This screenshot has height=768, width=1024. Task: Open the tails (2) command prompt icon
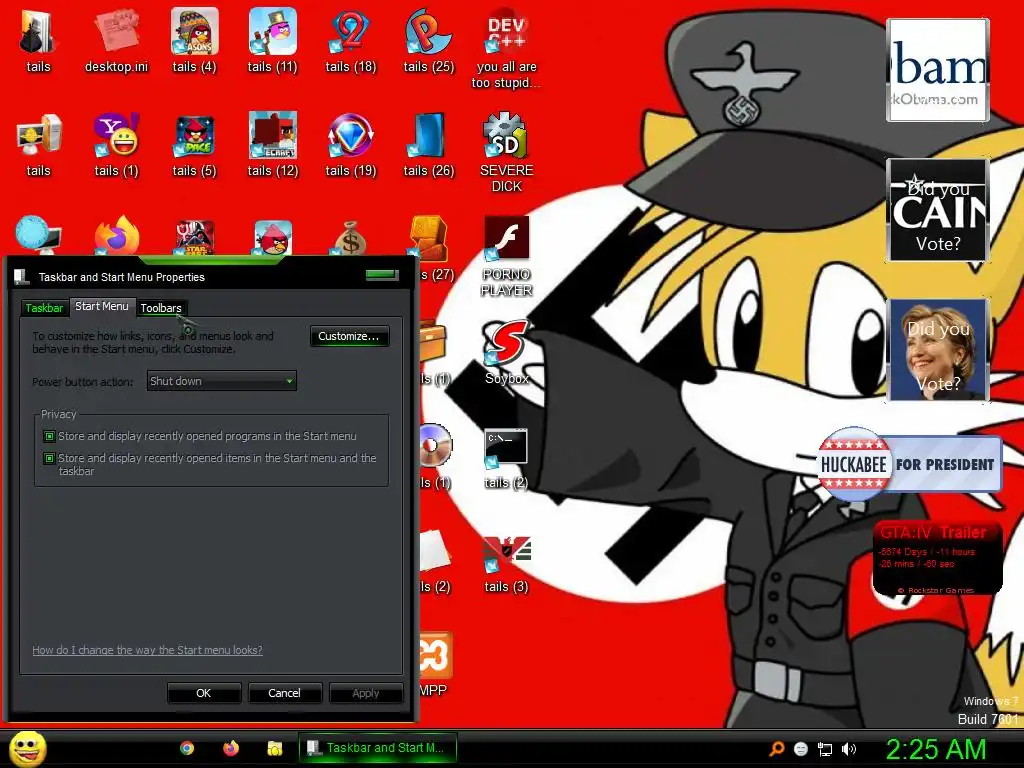click(x=506, y=458)
